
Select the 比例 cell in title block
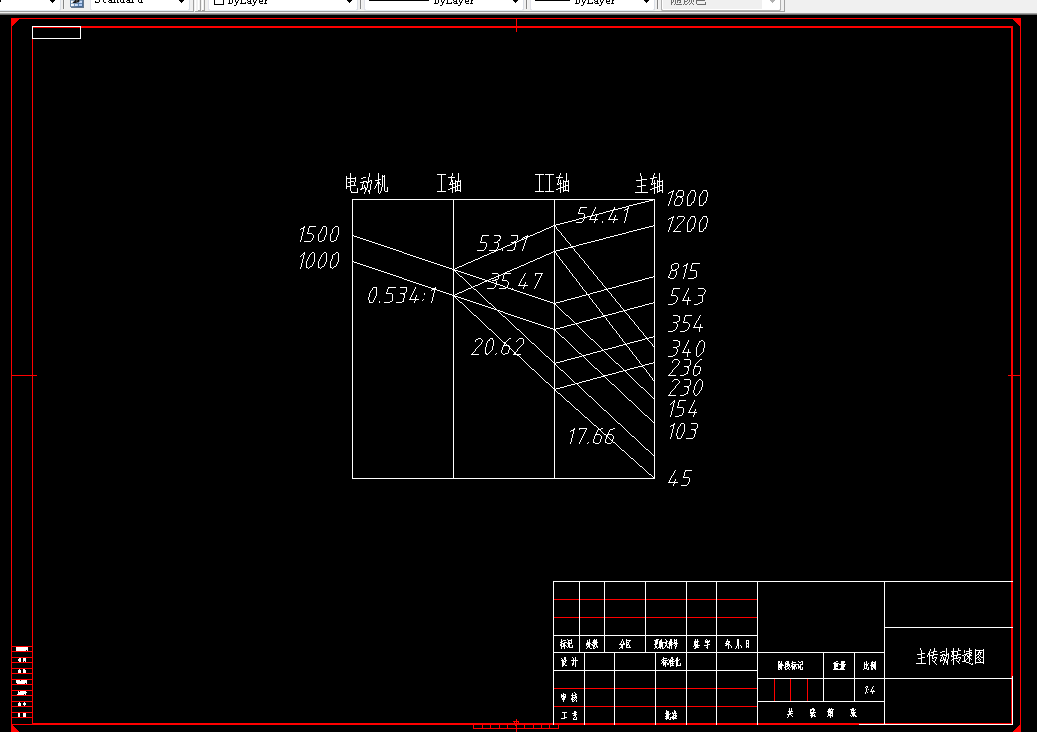pyautogui.click(x=870, y=666)
